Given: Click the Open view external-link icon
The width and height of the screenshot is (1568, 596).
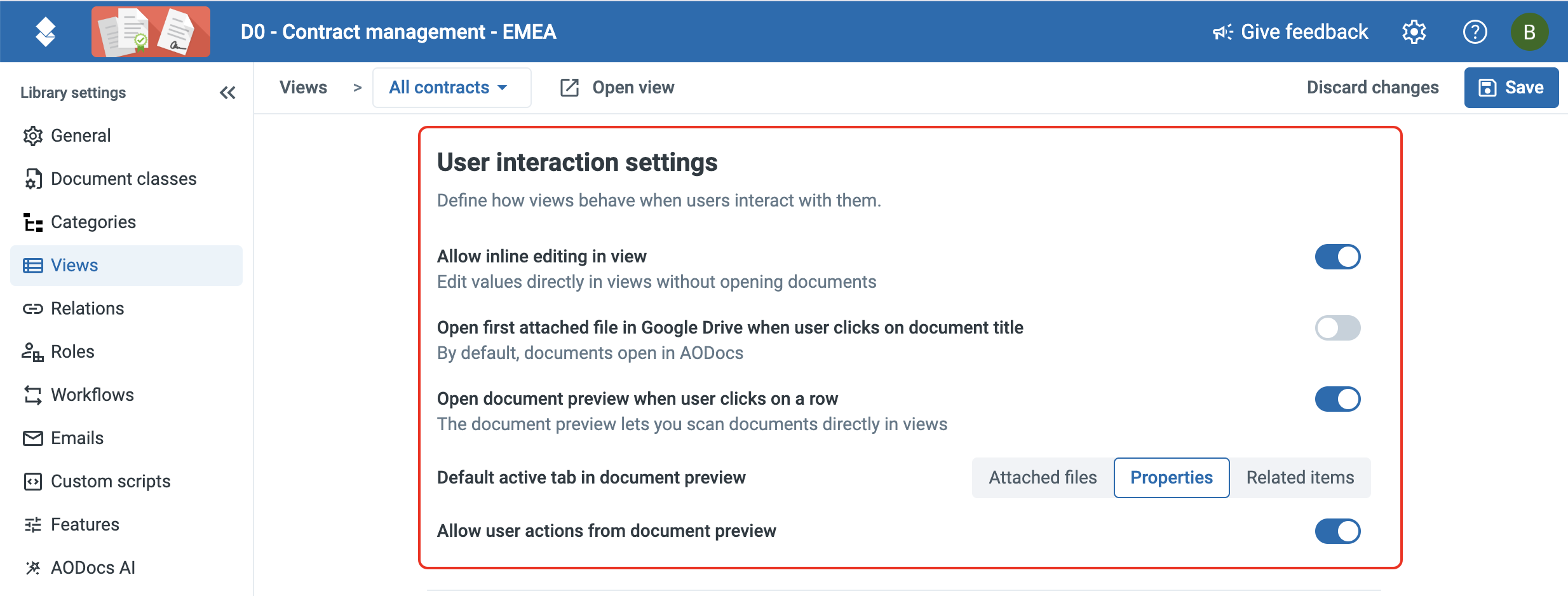Looking at the screenshot, I should click(x=569, y=88).
